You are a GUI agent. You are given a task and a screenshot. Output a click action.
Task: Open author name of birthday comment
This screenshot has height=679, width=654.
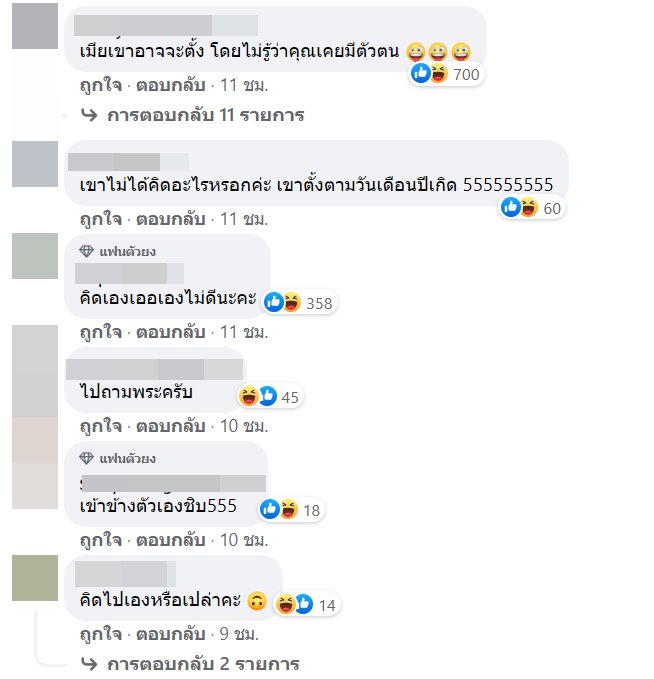128,162
